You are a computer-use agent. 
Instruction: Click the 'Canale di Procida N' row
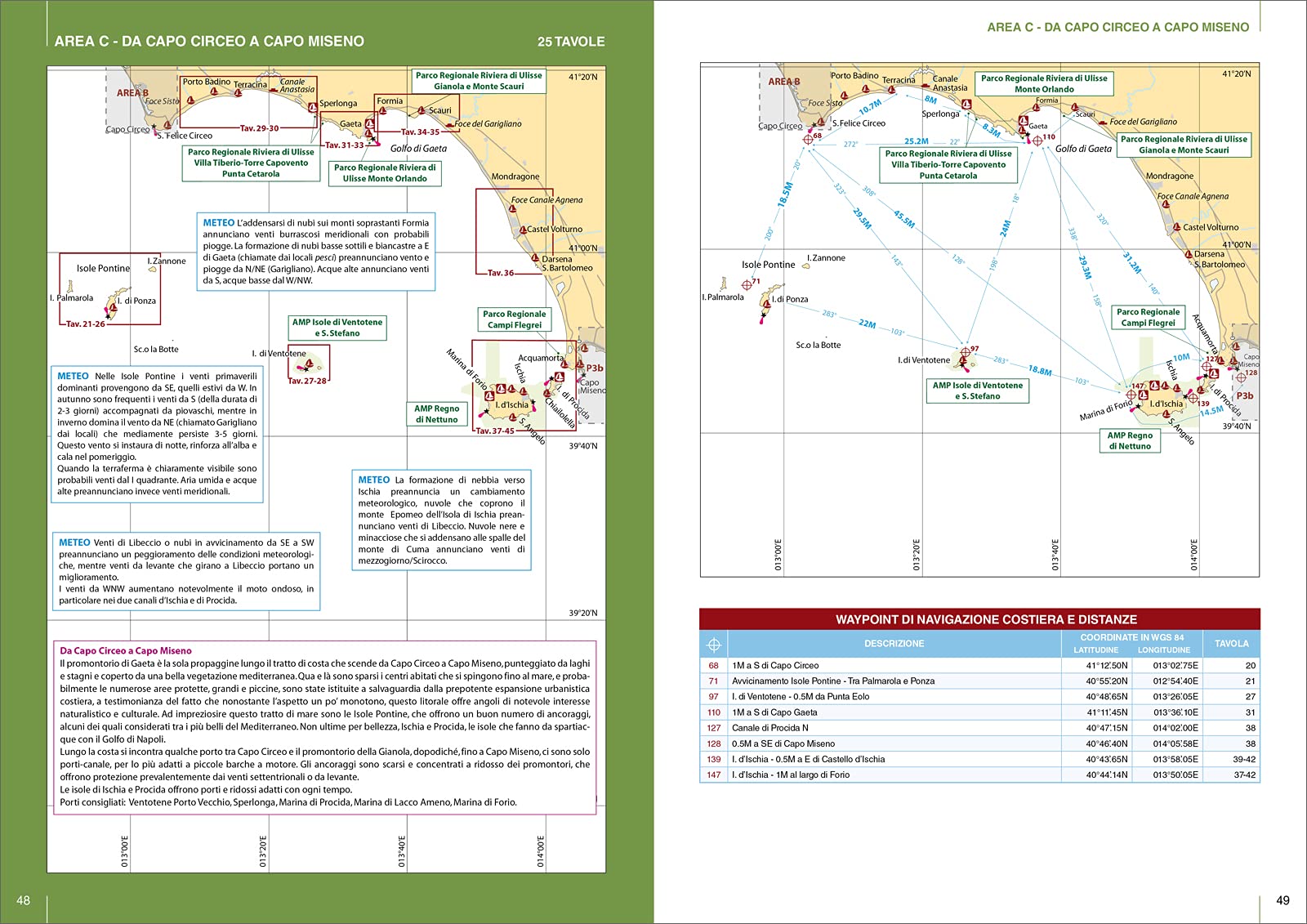(979, 728)
